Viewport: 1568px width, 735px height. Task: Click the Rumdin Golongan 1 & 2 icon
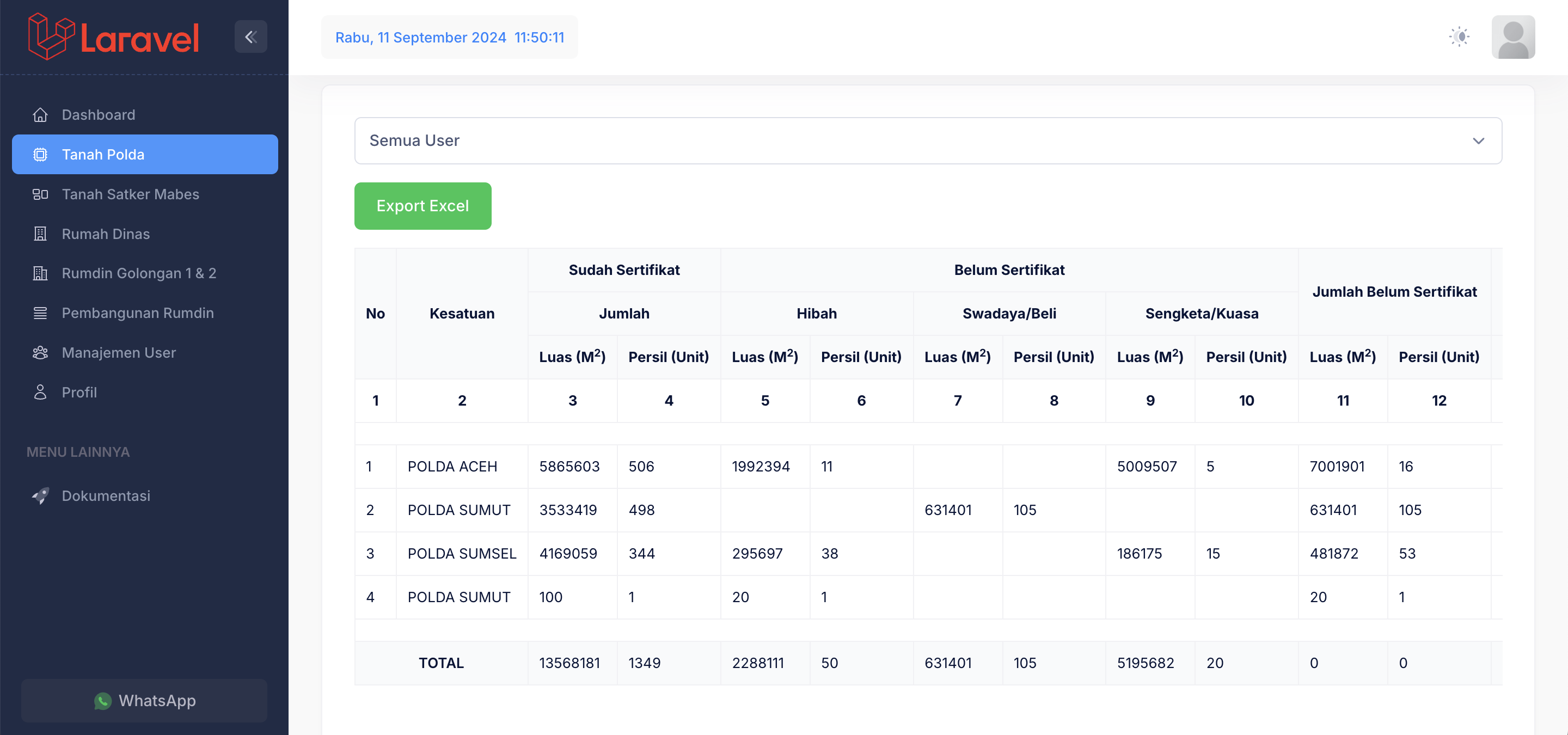tap(40, 273)
